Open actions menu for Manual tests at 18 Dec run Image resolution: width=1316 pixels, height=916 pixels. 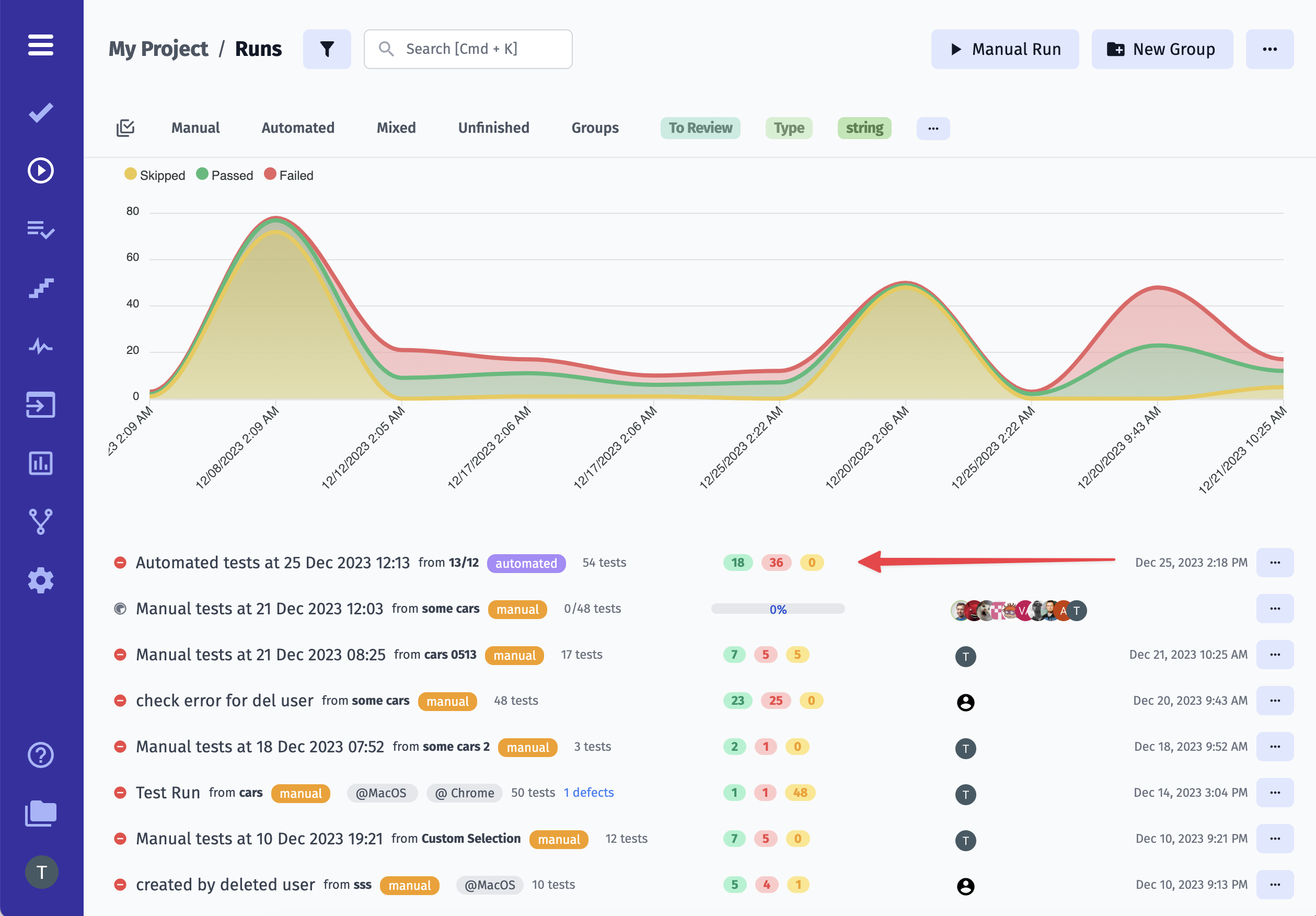click(1275, 746)
